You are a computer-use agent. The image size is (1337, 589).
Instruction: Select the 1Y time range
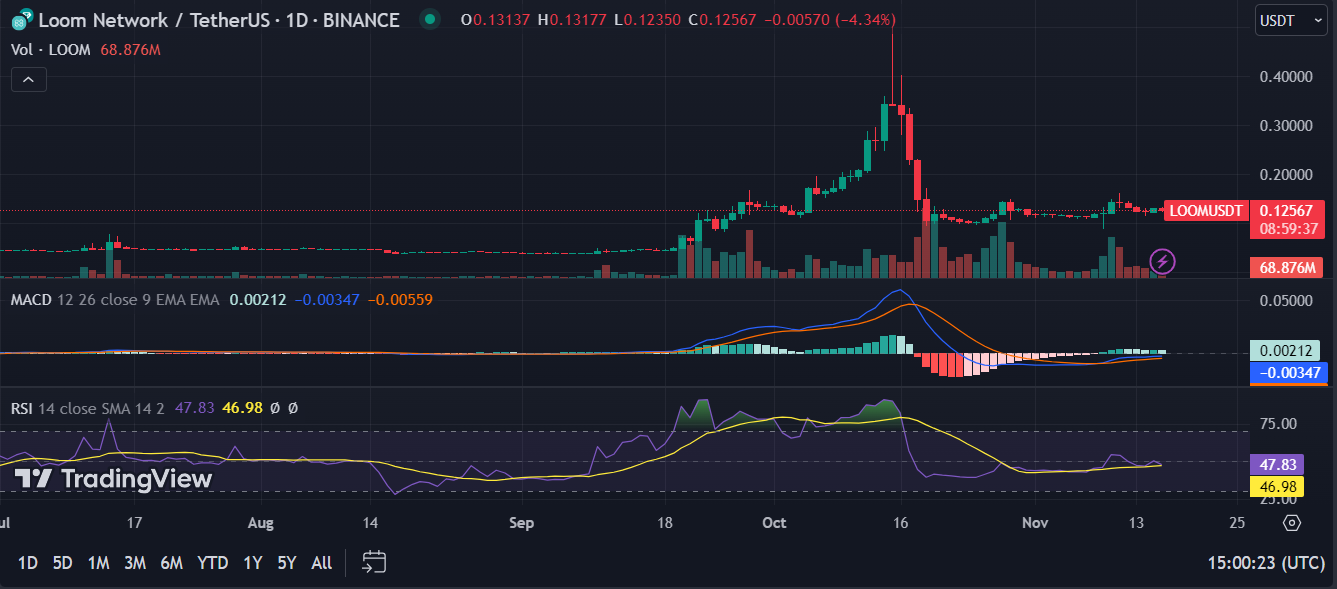point(252,563)
